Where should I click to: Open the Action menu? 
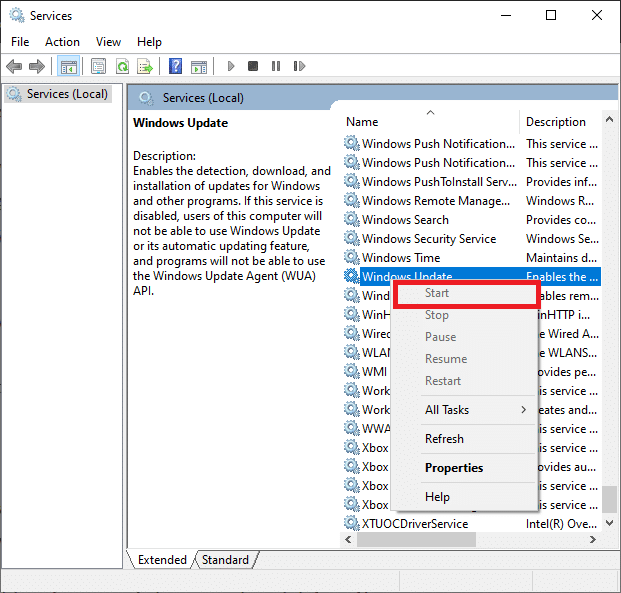click(x=62, y=42)
